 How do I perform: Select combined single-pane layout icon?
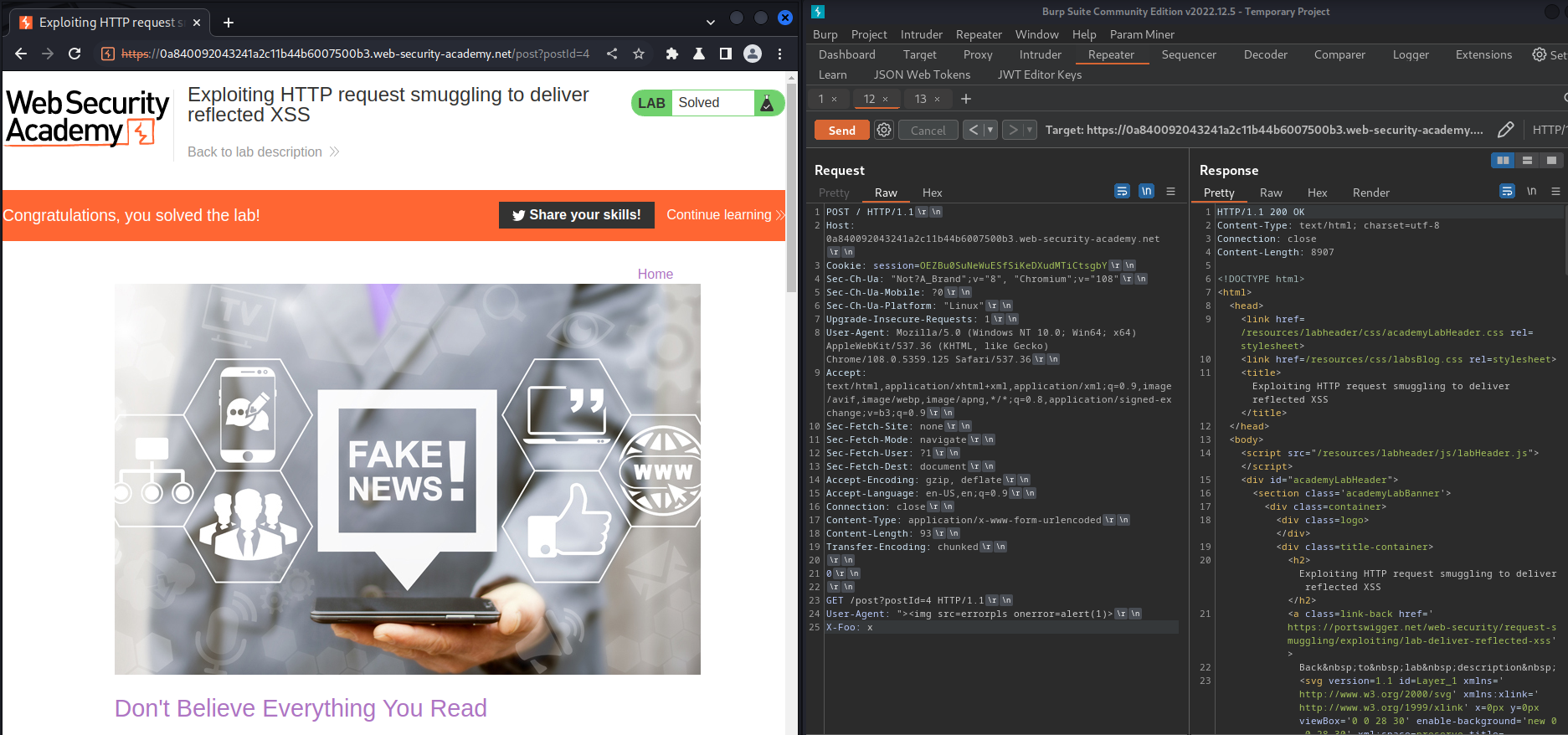(1551, 160)
